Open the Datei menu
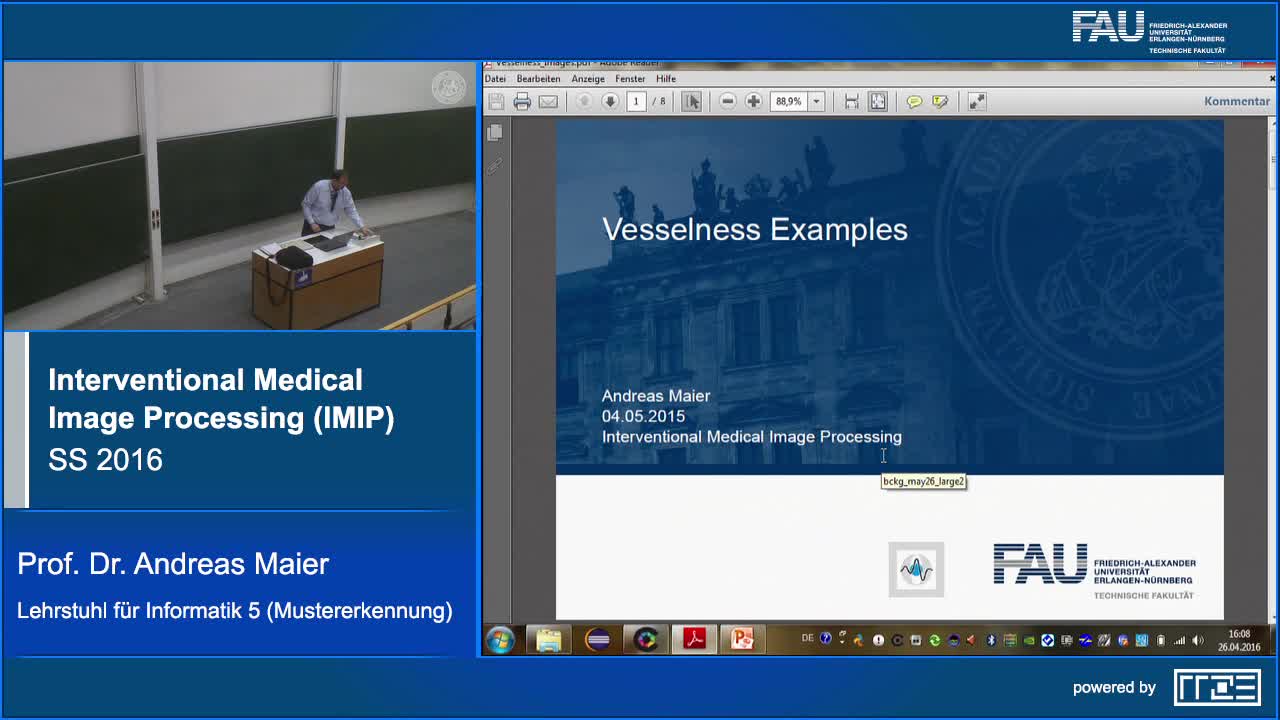Image resolution: width=1280 pixels, height=720 pixels. (495, 79)
